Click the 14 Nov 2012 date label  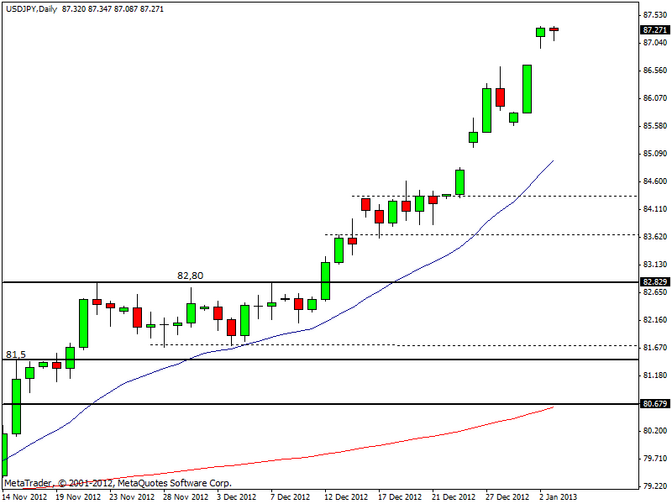(x=22, y=496)
